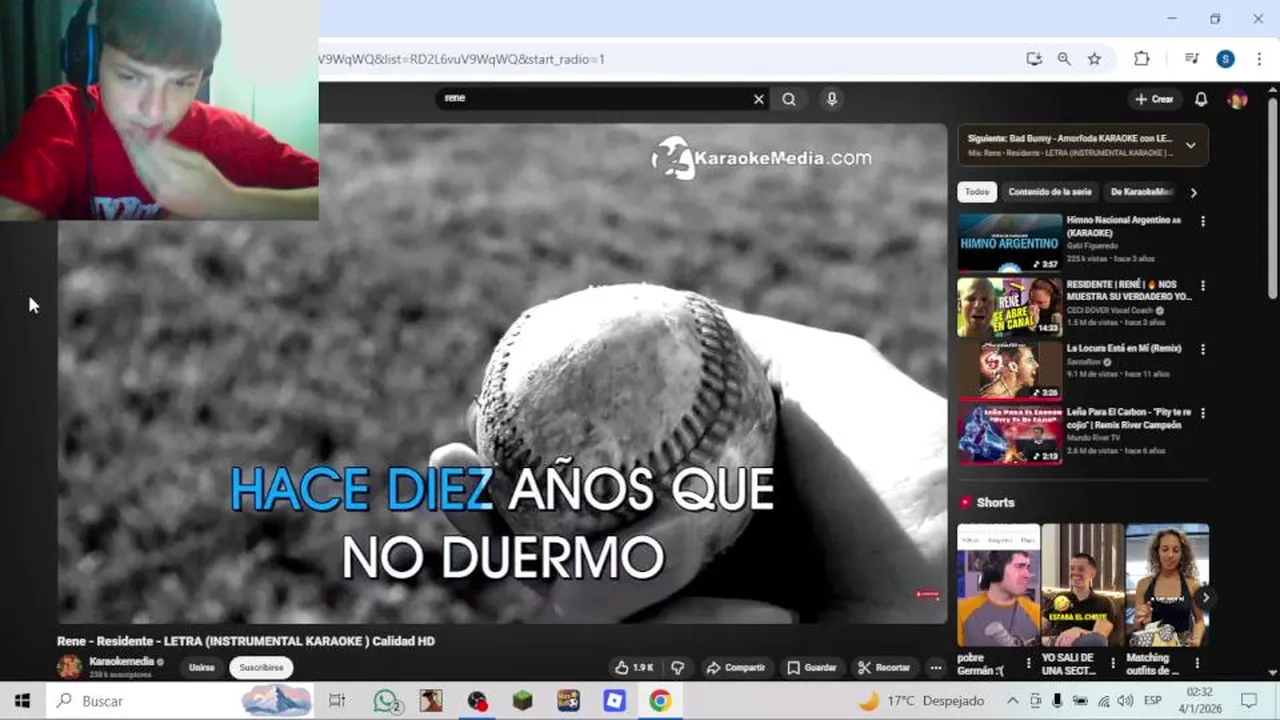Click the Suscribirse button
Screen dimensions: 1280x720
[261, 667]
